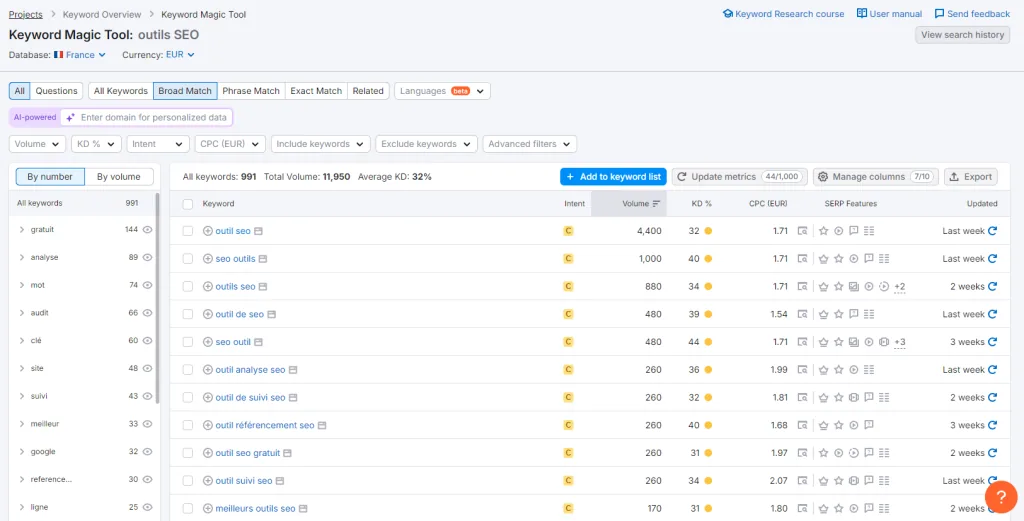The height and width of the screenshot is (521, 1024).
Task: Show +3 more SERP features for 'seo outil'
Action: [x=899, y=342]
